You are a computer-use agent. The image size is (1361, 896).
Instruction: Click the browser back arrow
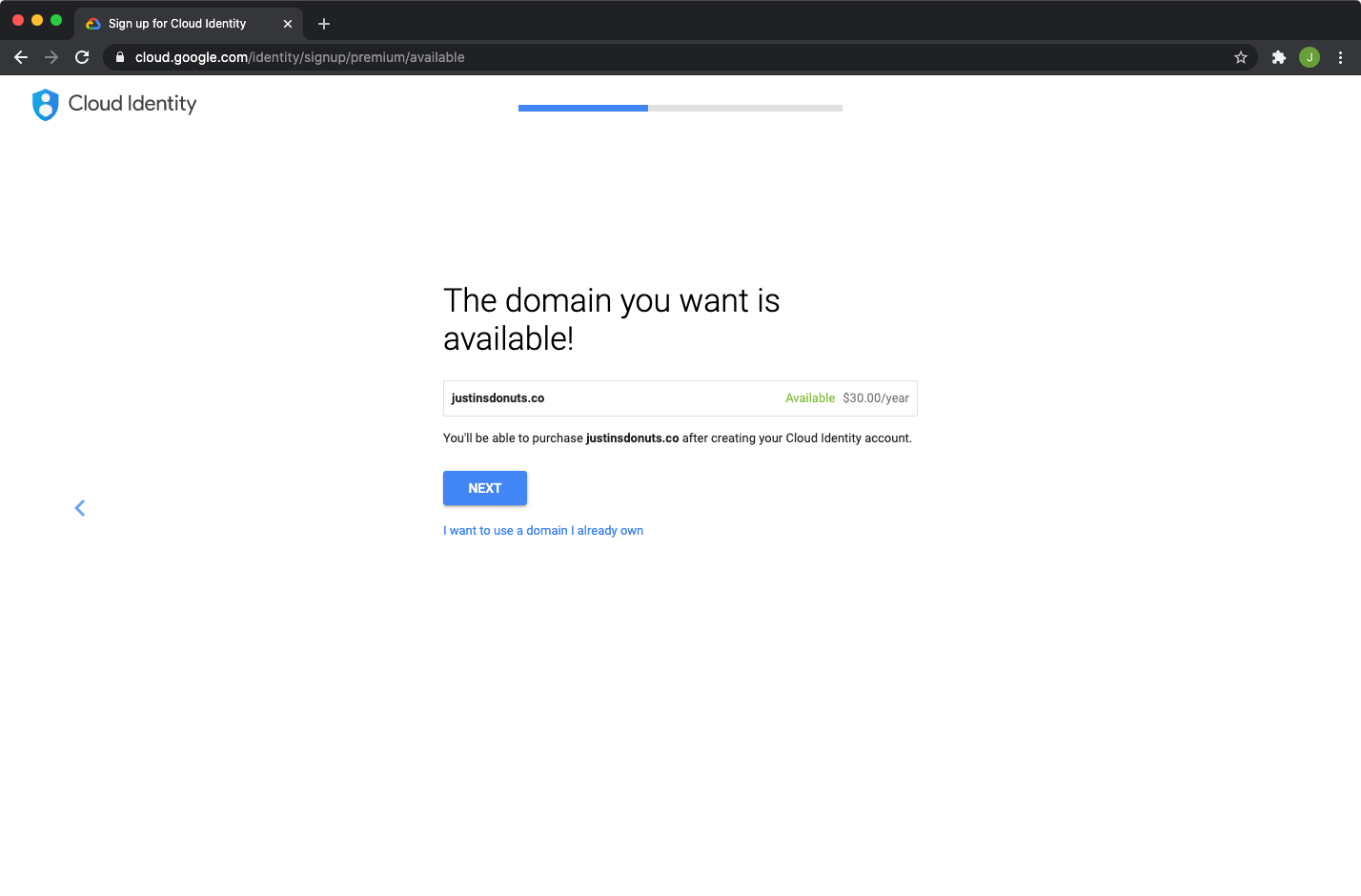coord(21,57)
